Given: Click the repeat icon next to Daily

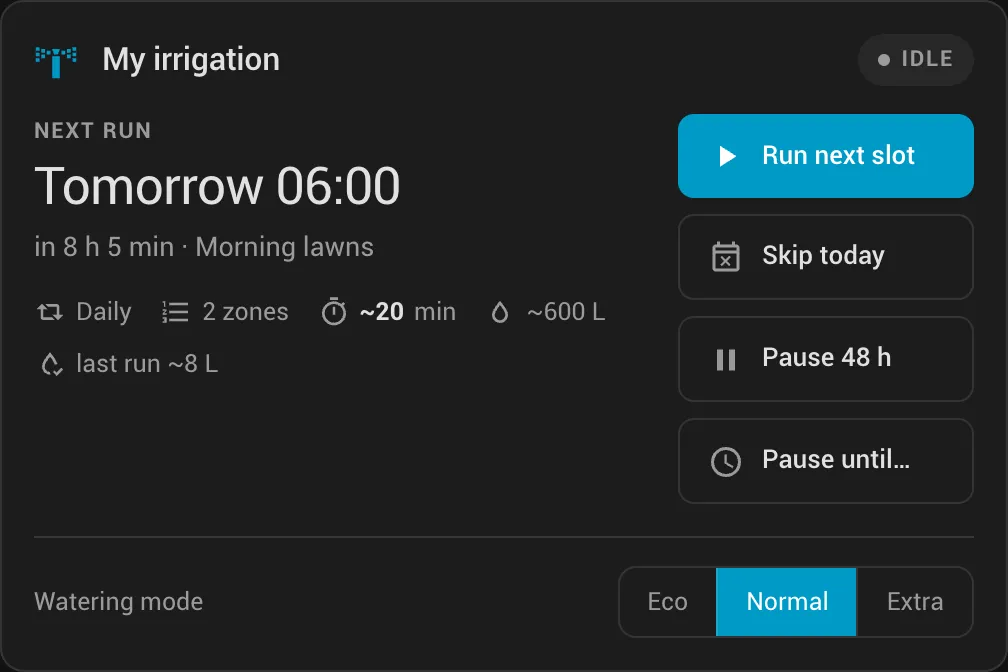Looking at the screenshot, I should (x=50, y=312).
